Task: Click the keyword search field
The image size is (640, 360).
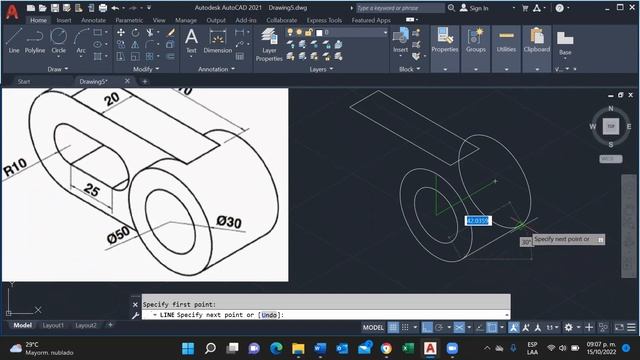Action: pyautogui.click(x=400, y=8)
